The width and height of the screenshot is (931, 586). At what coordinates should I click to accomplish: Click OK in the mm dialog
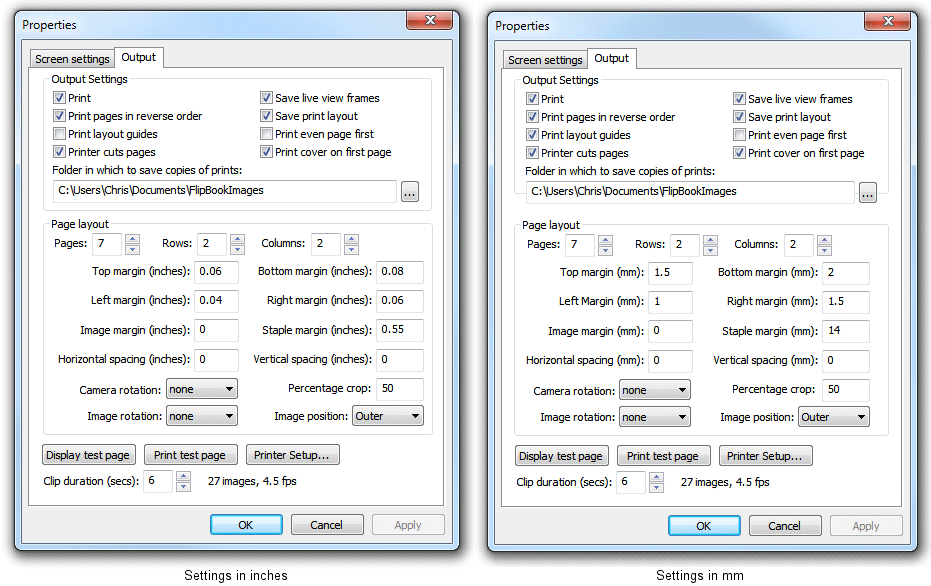[x=704, y=526]
